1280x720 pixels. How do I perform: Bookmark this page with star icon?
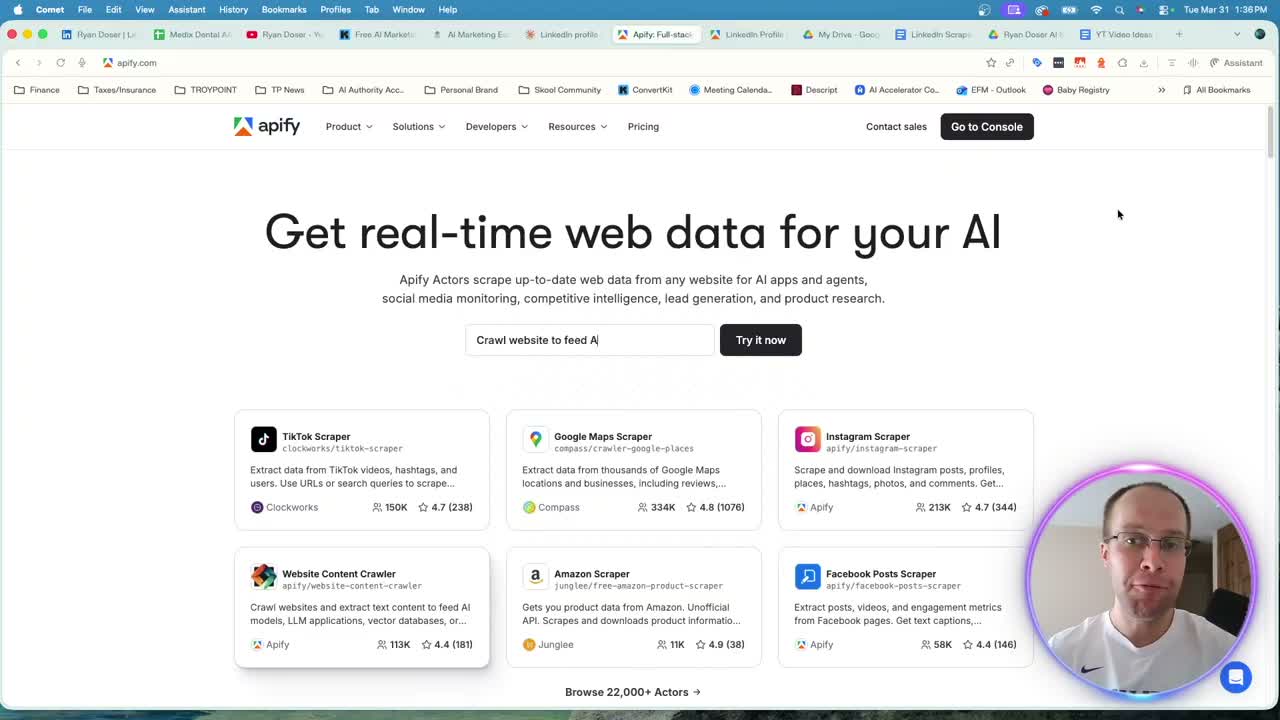tap(991, 63)
